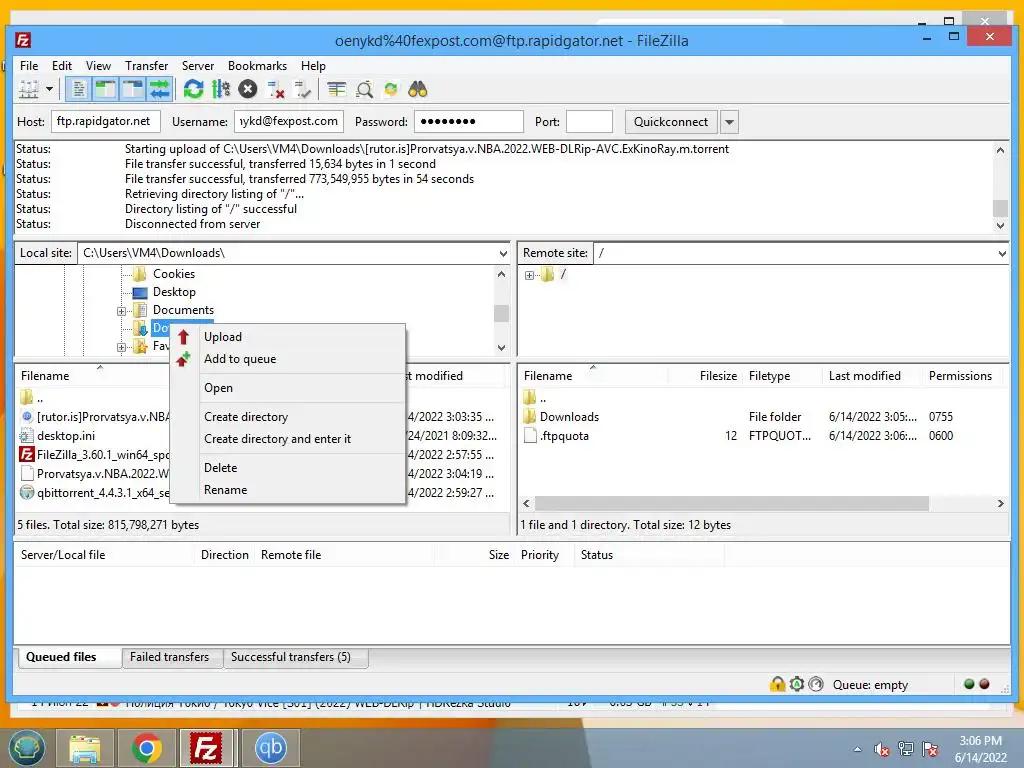This screenshot has height=768, width=1024.
Task: Open Quickconnect history dropdown arrow
Action: point(729,122)
